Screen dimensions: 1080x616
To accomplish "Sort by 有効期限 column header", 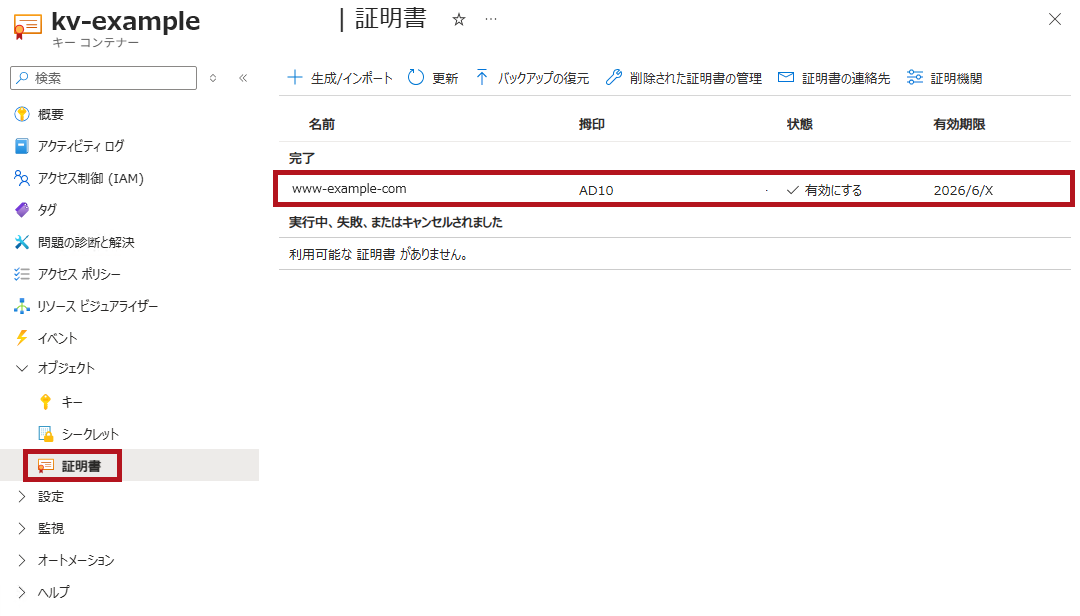I will pos(959,125).
